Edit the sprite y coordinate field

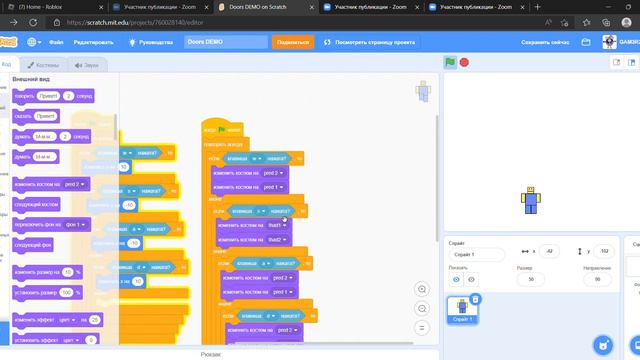604,251
